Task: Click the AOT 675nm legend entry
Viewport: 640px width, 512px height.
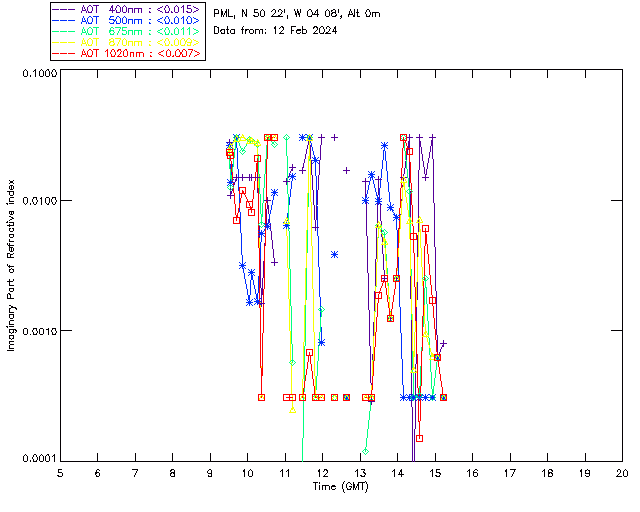Action: coord(127,31)
